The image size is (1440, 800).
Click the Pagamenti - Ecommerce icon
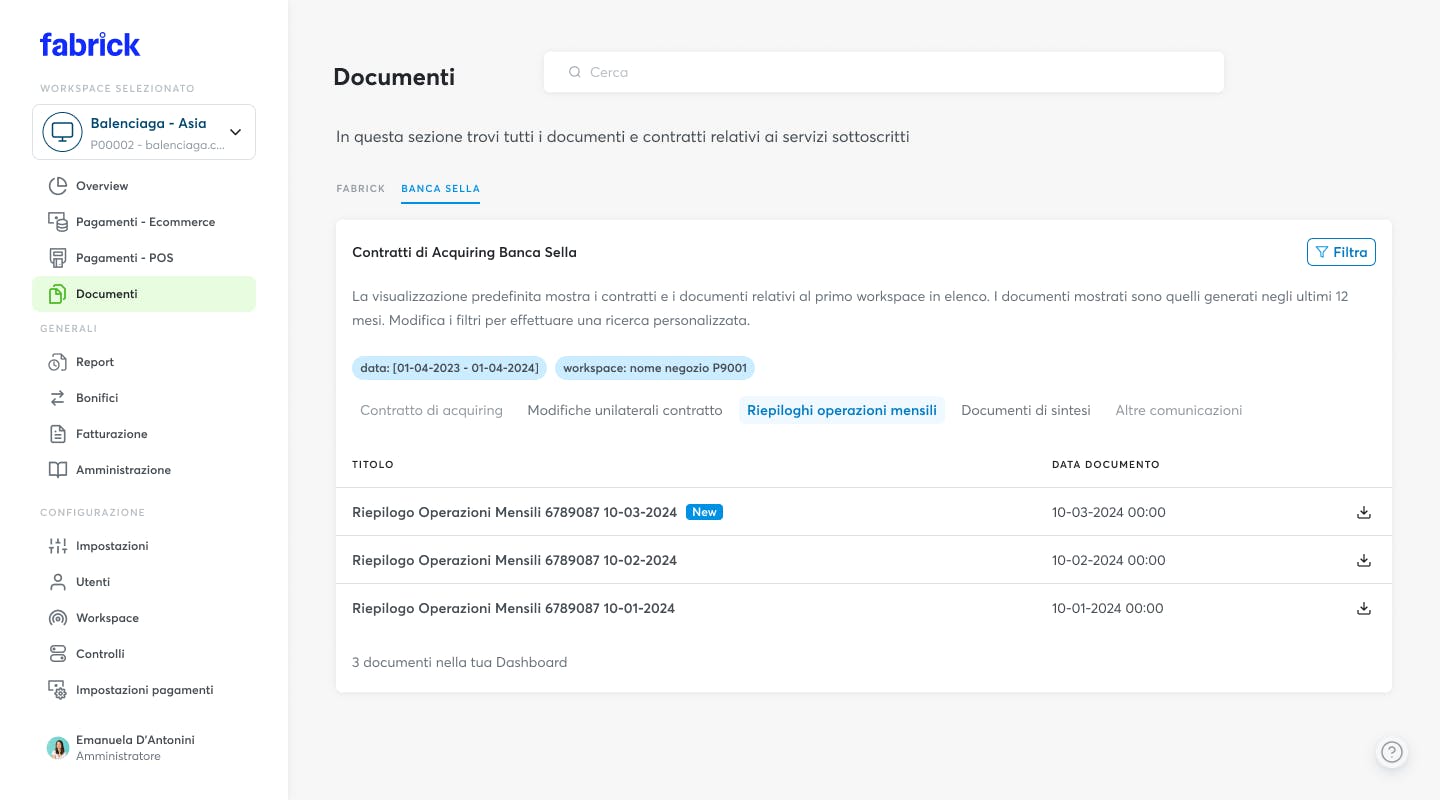point(58,222)
